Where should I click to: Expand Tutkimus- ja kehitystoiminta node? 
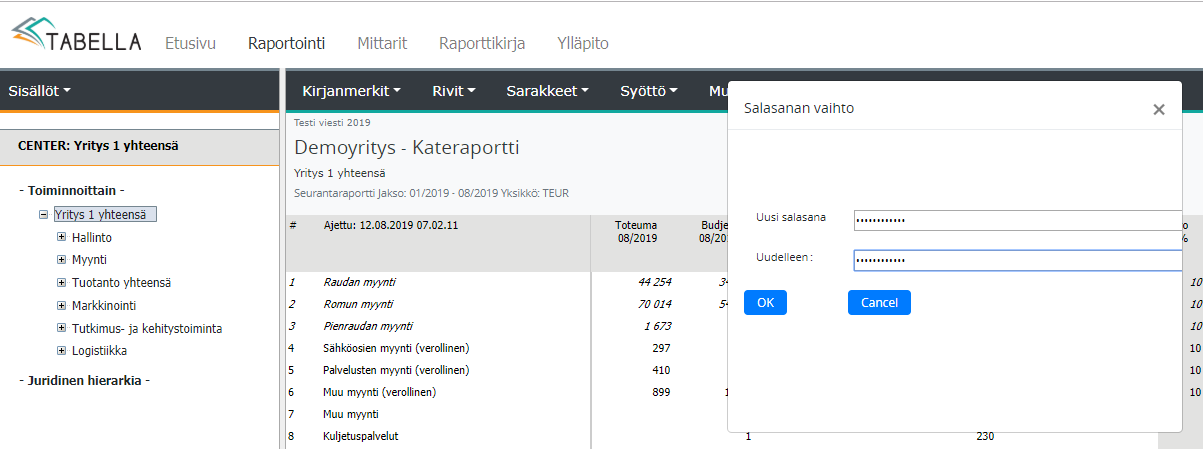click(x=61, y=328)
